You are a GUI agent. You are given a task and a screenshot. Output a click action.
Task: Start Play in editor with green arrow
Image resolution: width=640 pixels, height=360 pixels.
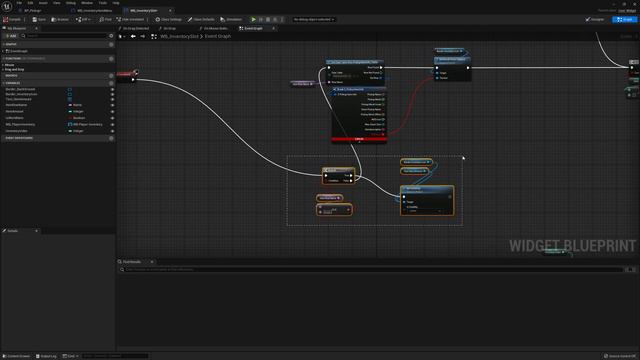click(x=253, y=19)
